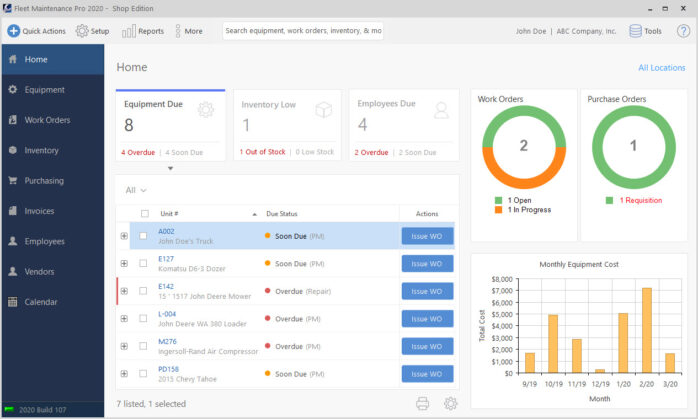
Task: Open the All Locations link
Action: [661, 68]
